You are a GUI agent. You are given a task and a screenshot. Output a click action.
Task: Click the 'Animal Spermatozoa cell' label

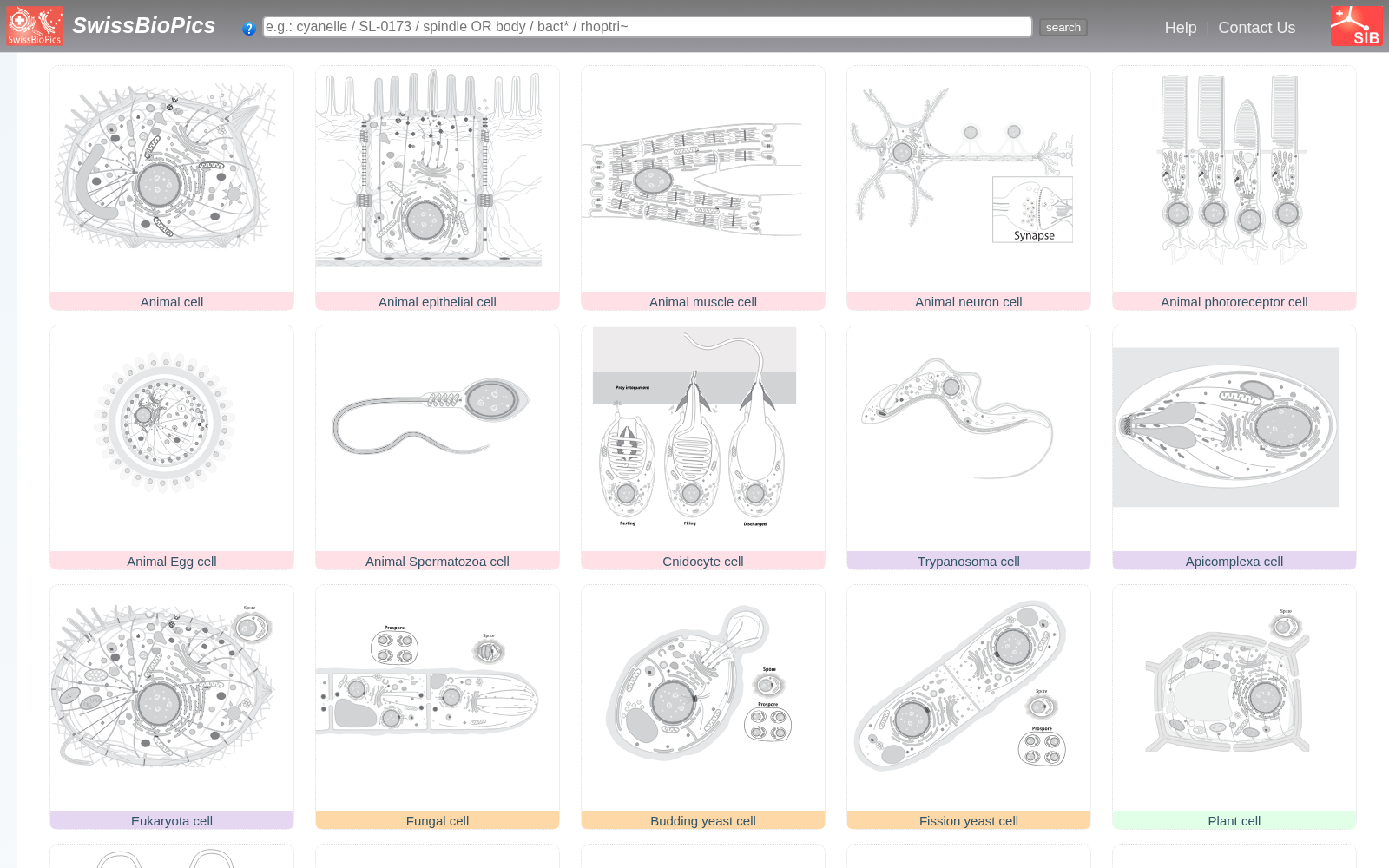click(438, 562)
